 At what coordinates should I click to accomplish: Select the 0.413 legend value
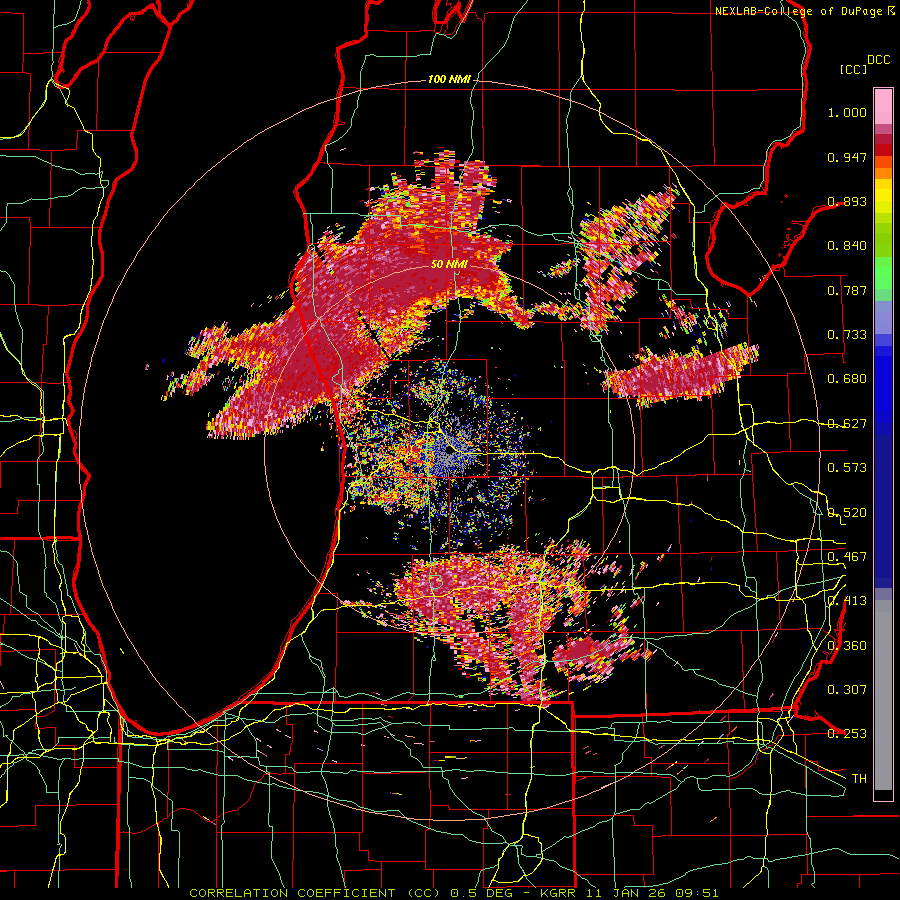[847, 601]
